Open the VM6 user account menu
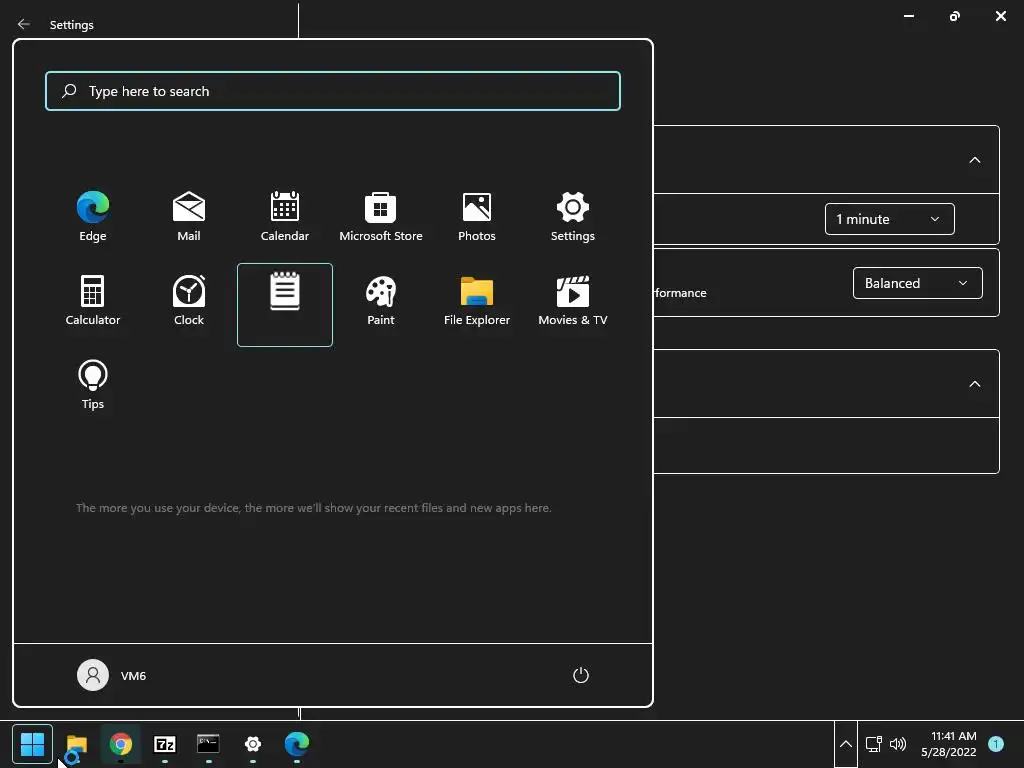 point(112,675)
